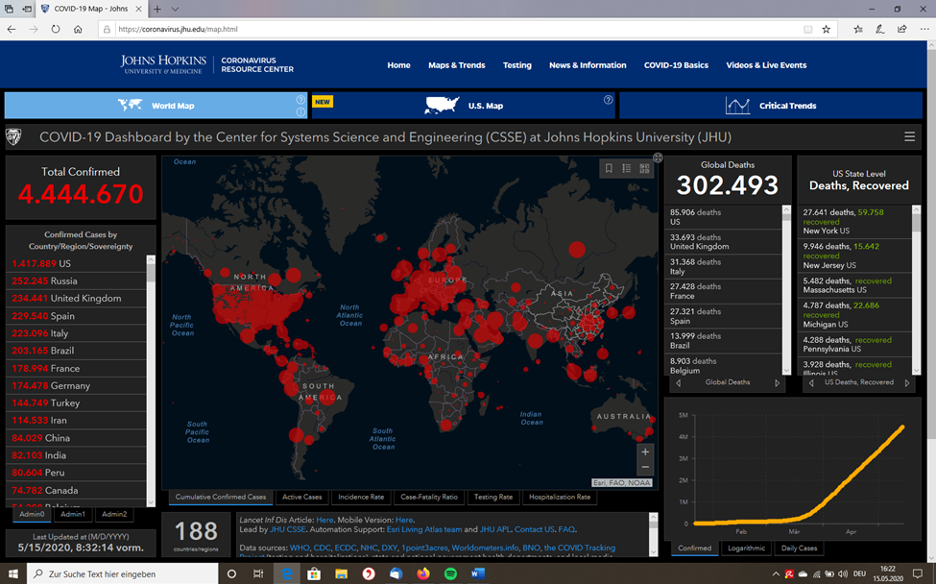This screenshot has height=584, width=936.
Task: Select the Admin1 level tab
Action: coord(73,514)
